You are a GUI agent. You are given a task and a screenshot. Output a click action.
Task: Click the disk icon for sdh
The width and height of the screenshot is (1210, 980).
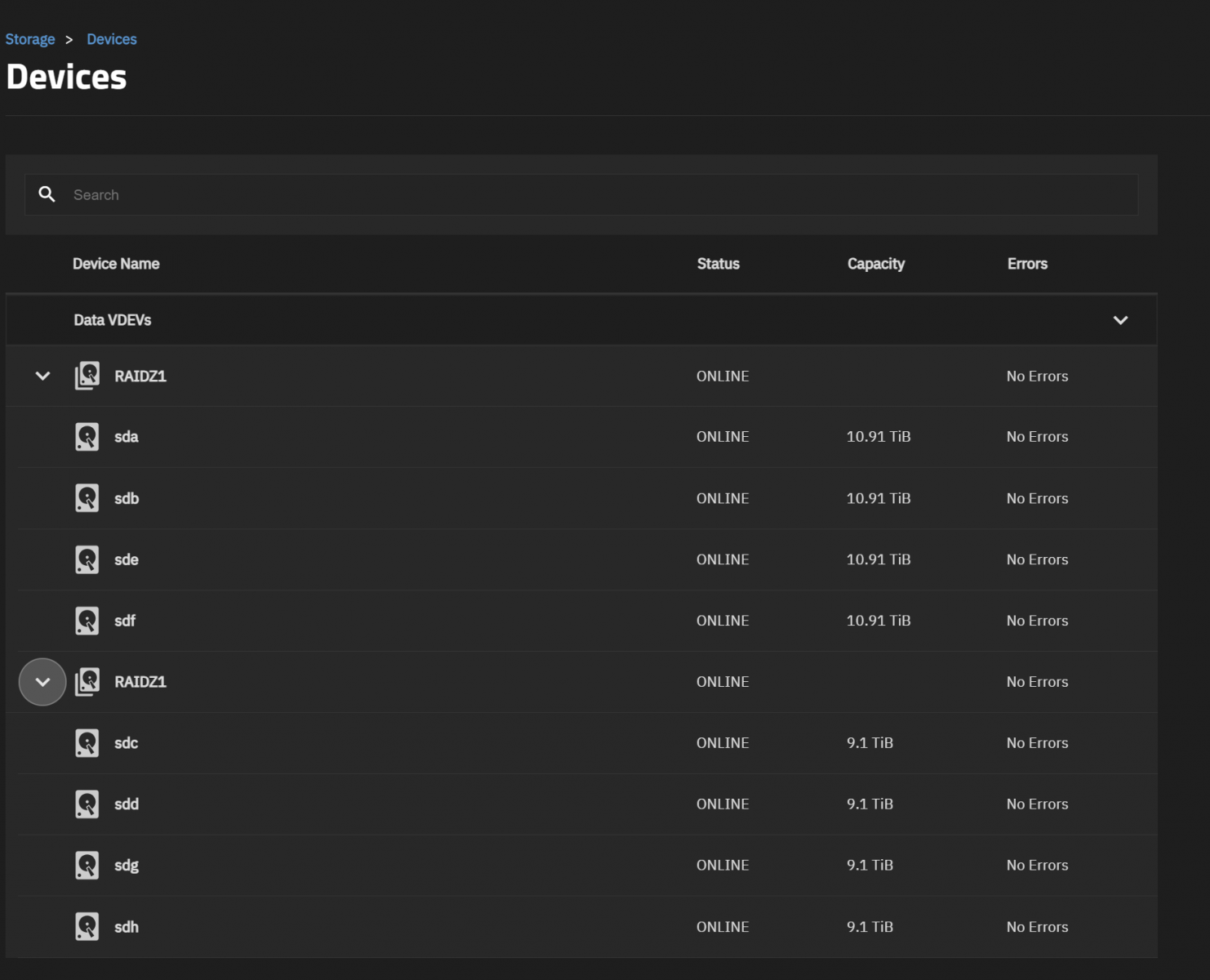coord(87,927)
